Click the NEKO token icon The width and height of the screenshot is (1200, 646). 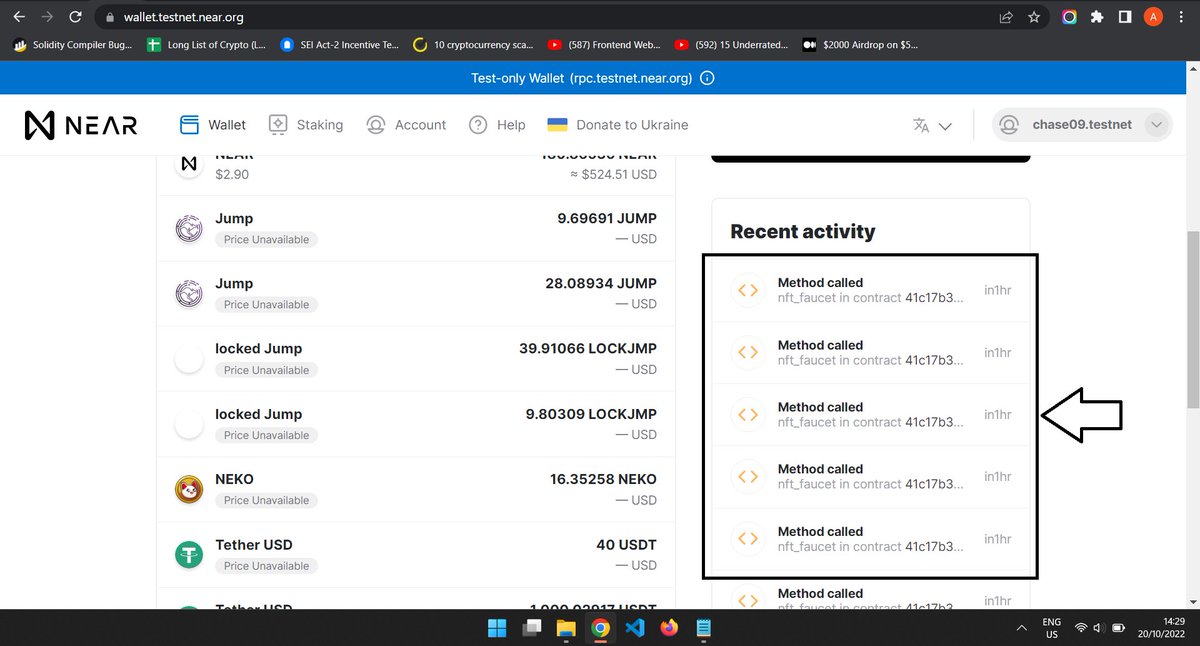click(x=190, y=489)
